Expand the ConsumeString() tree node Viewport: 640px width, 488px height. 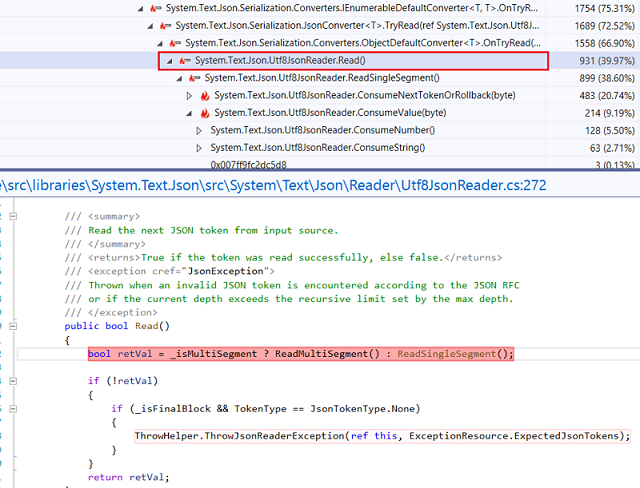click(x=199, y=148)
